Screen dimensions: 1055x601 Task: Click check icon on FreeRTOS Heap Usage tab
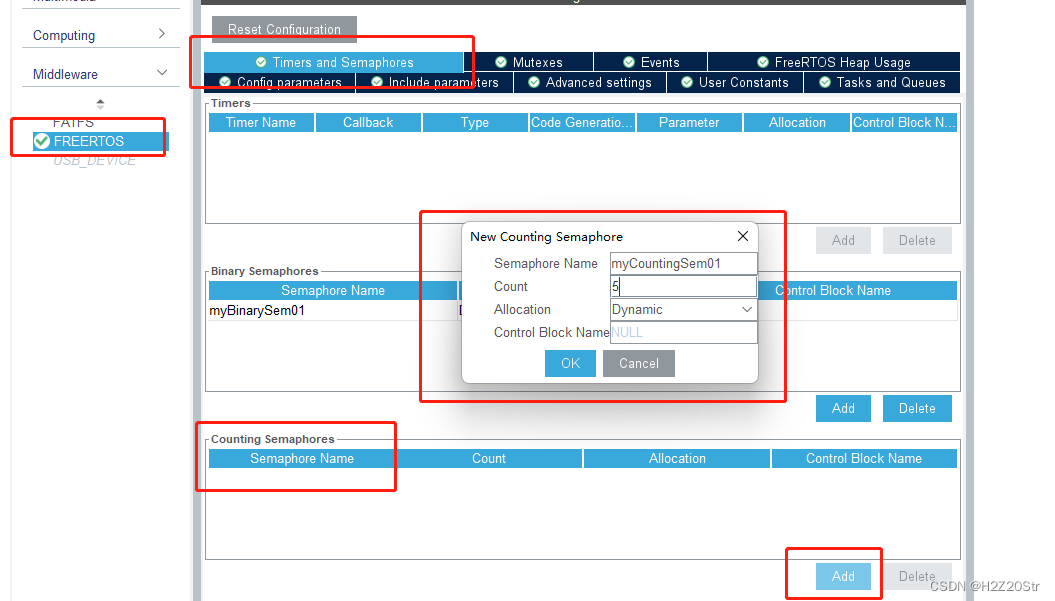[x=763, y=62]
